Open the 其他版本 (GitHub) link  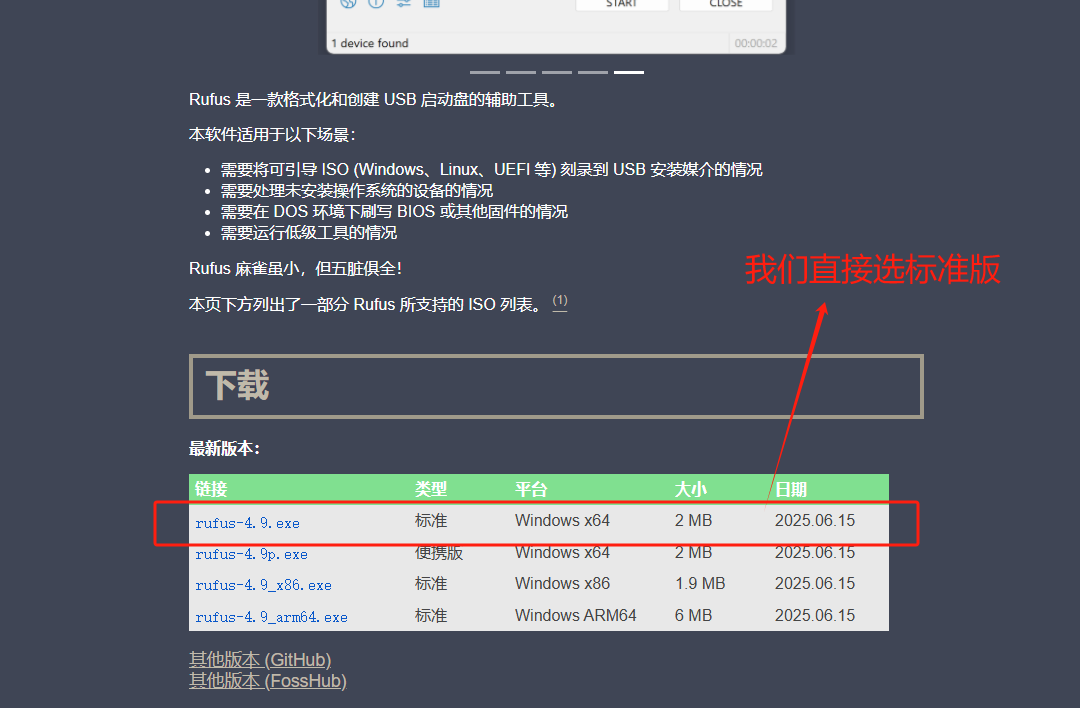(x=260, y=659)
